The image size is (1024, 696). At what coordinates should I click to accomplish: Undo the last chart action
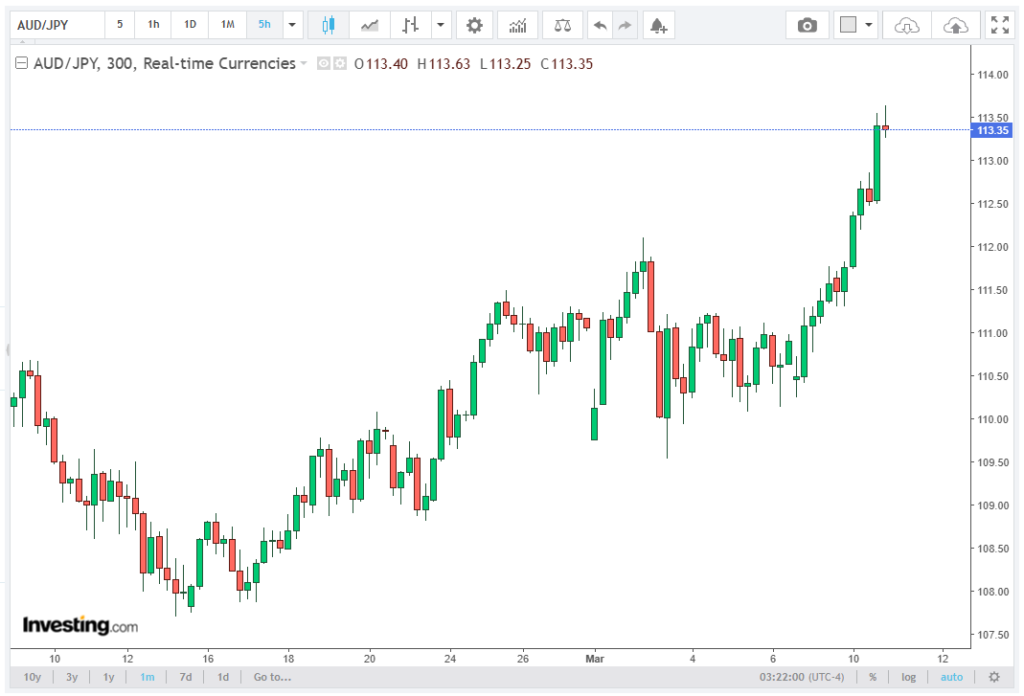tap(599, 25)
